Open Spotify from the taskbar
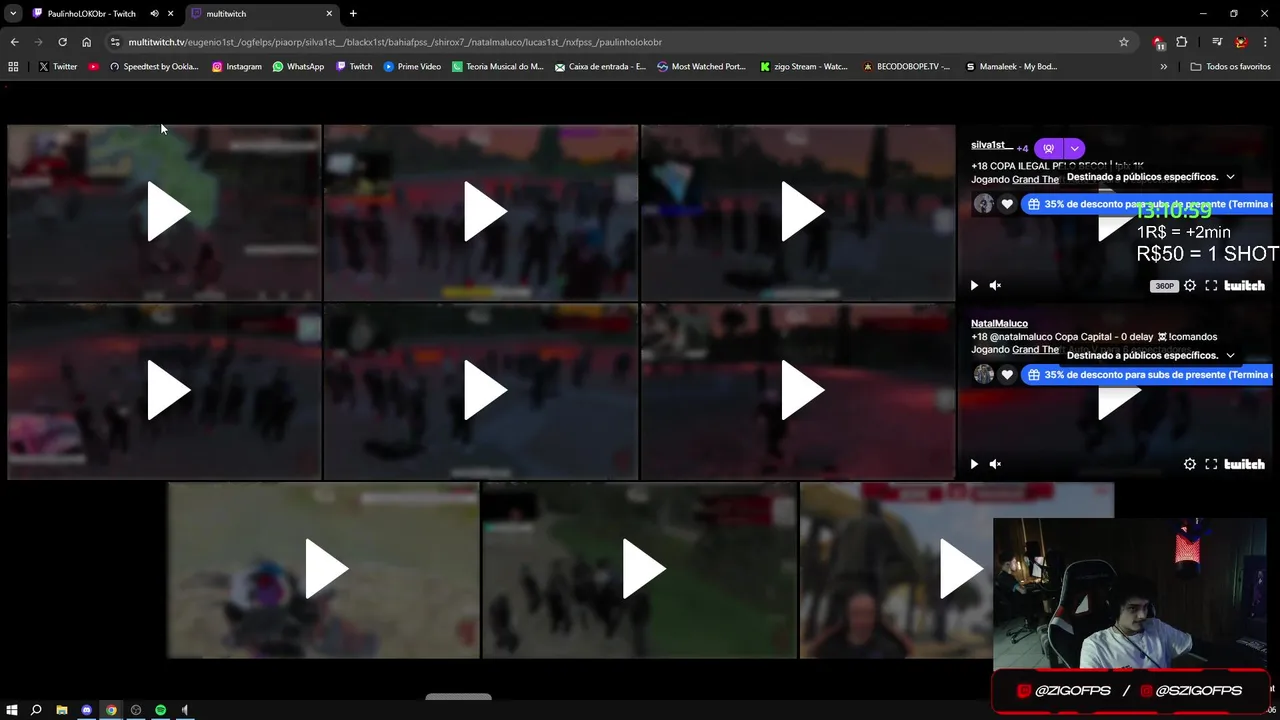 point(161,710)
